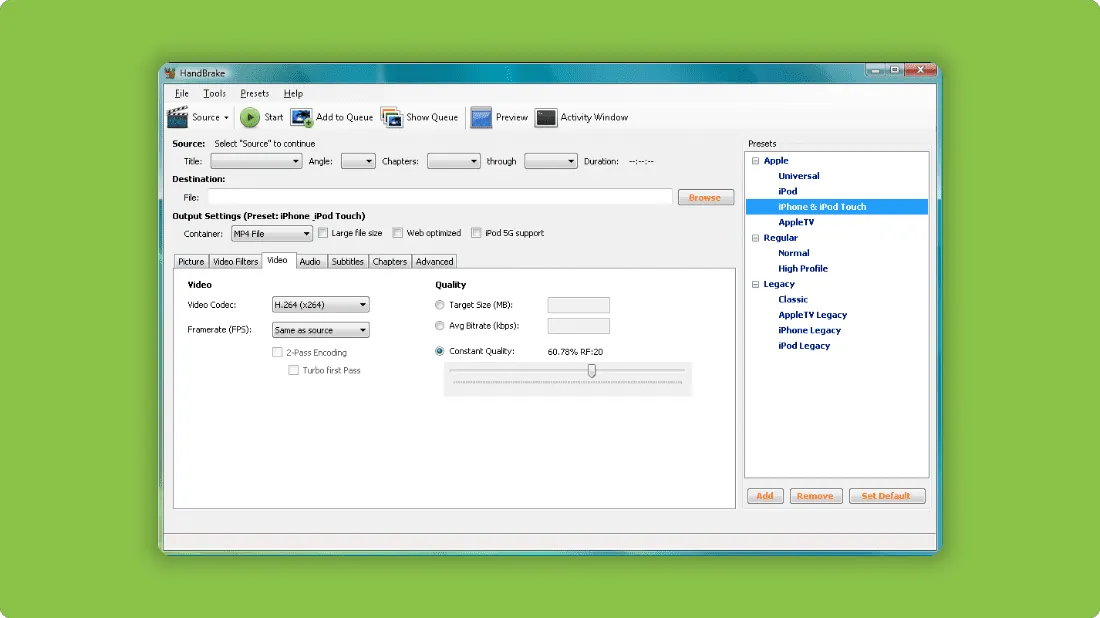Open the Presets menu
This screenshot has width=1100, height=618.
[x=255, y=93]
